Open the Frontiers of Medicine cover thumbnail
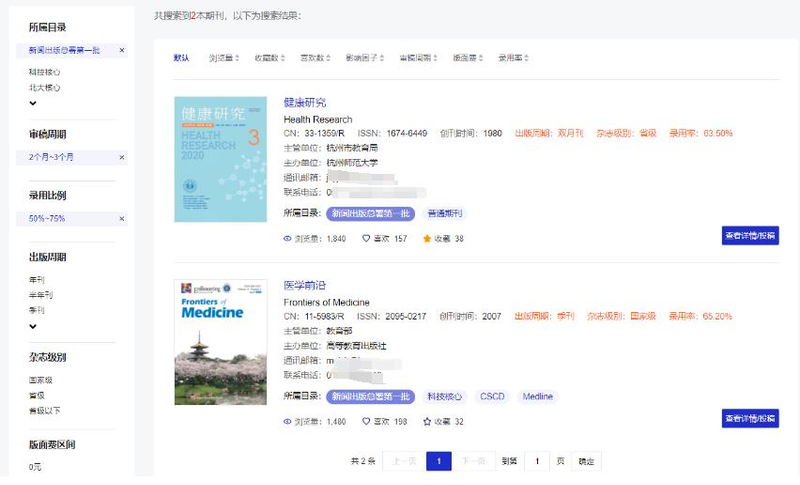The height and width of the screenshot is (485, 800). click(220, 342)
